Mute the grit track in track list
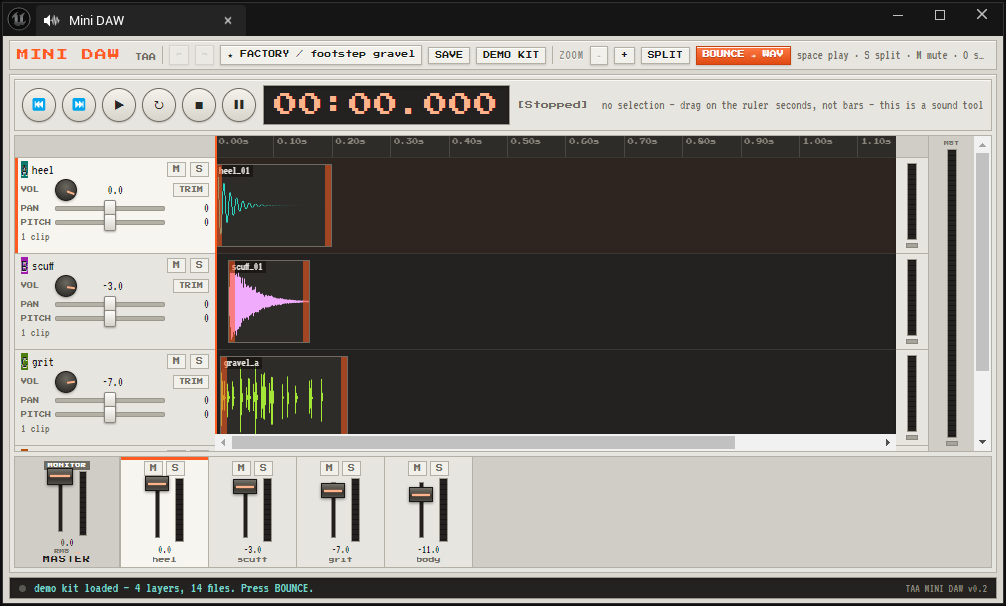 (x=176, y=361)
